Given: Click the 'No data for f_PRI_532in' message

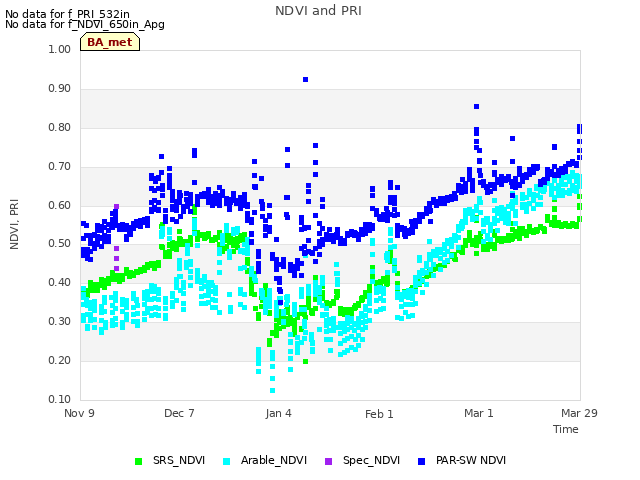Looking at the screenshot, I should (x=67, y=15).
